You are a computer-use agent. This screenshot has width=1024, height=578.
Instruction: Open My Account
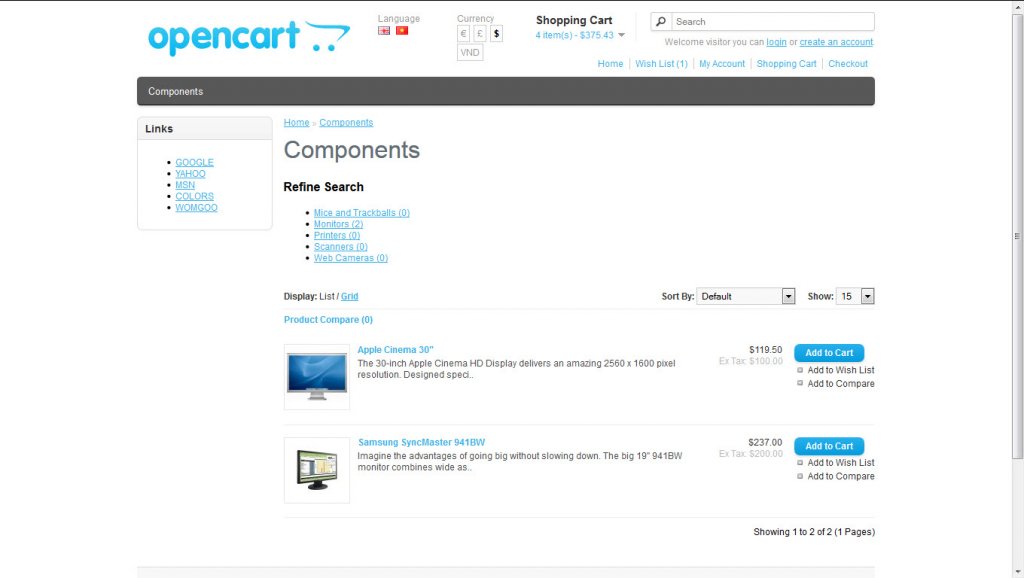click(x=722, y=64)
